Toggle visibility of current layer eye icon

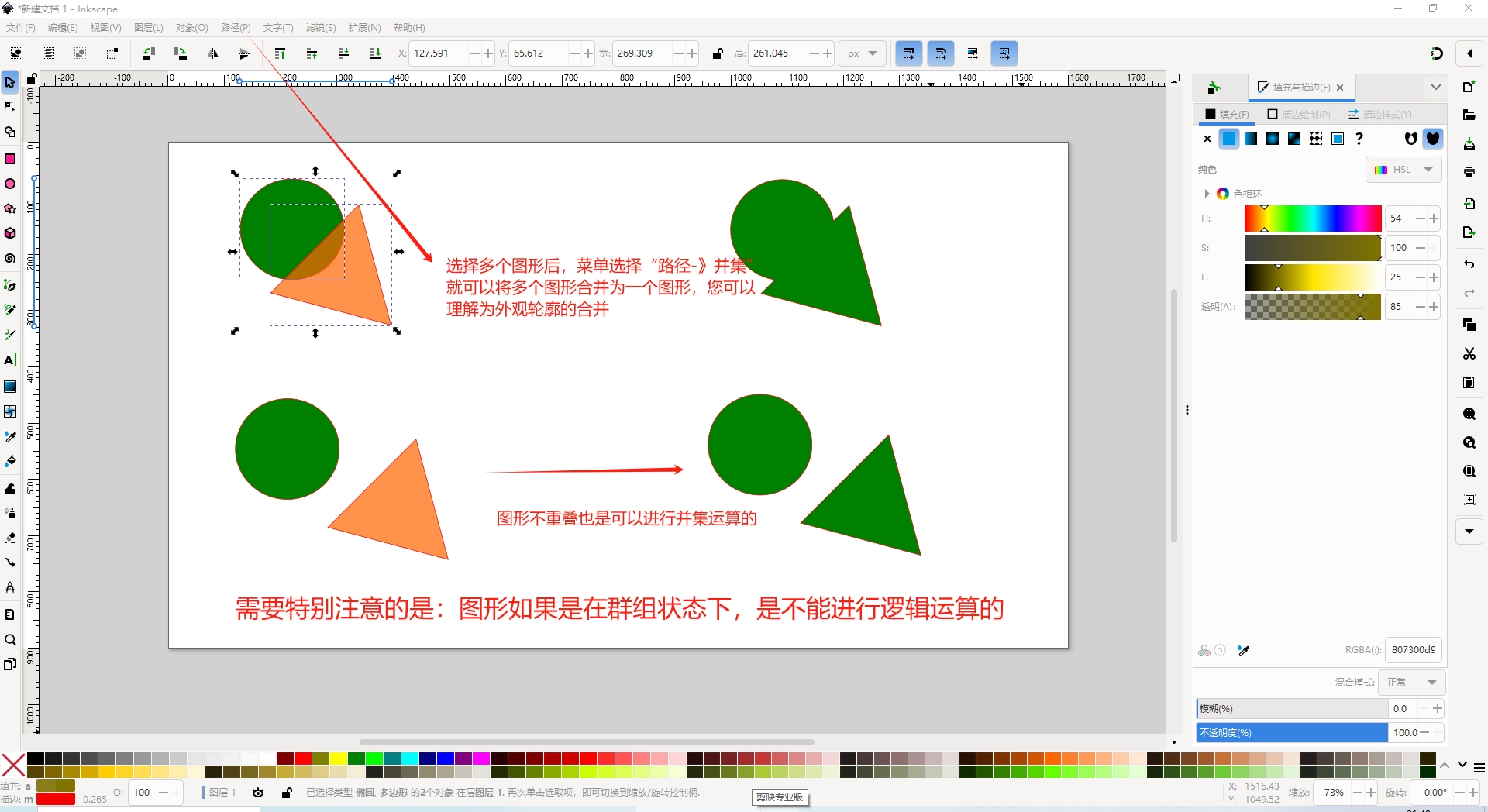(x=258, y=793)
